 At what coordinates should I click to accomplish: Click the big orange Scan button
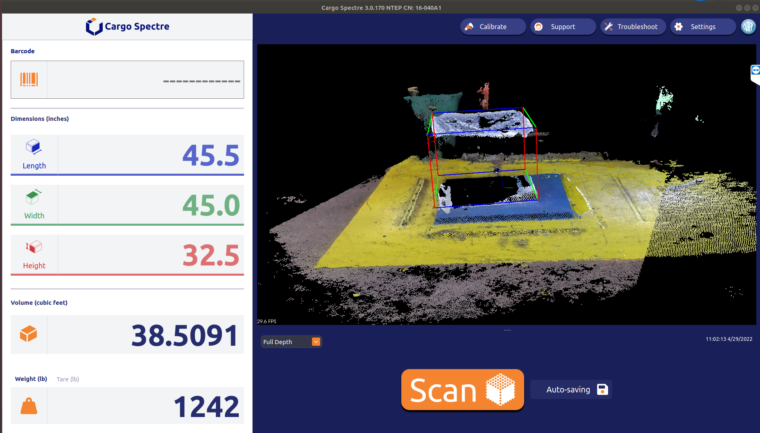coord(462,390)
